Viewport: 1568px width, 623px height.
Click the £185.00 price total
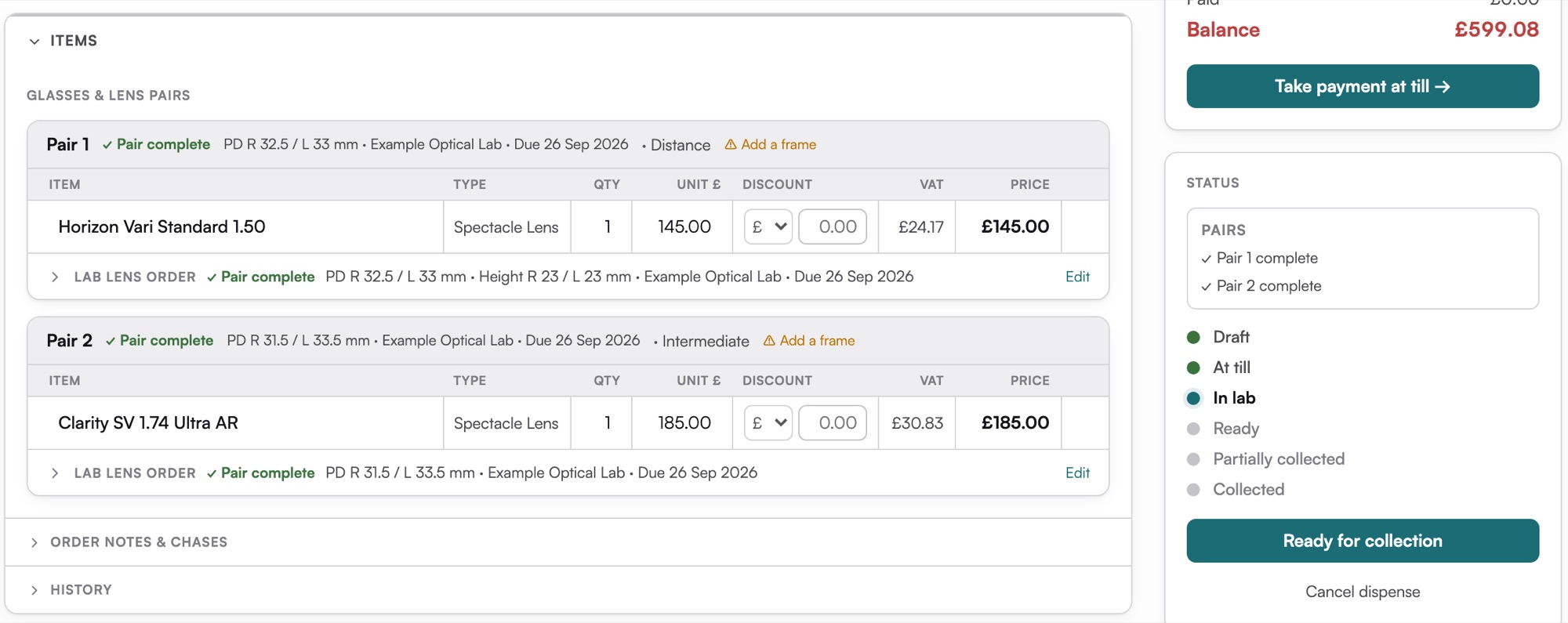tap(1015, 423)
